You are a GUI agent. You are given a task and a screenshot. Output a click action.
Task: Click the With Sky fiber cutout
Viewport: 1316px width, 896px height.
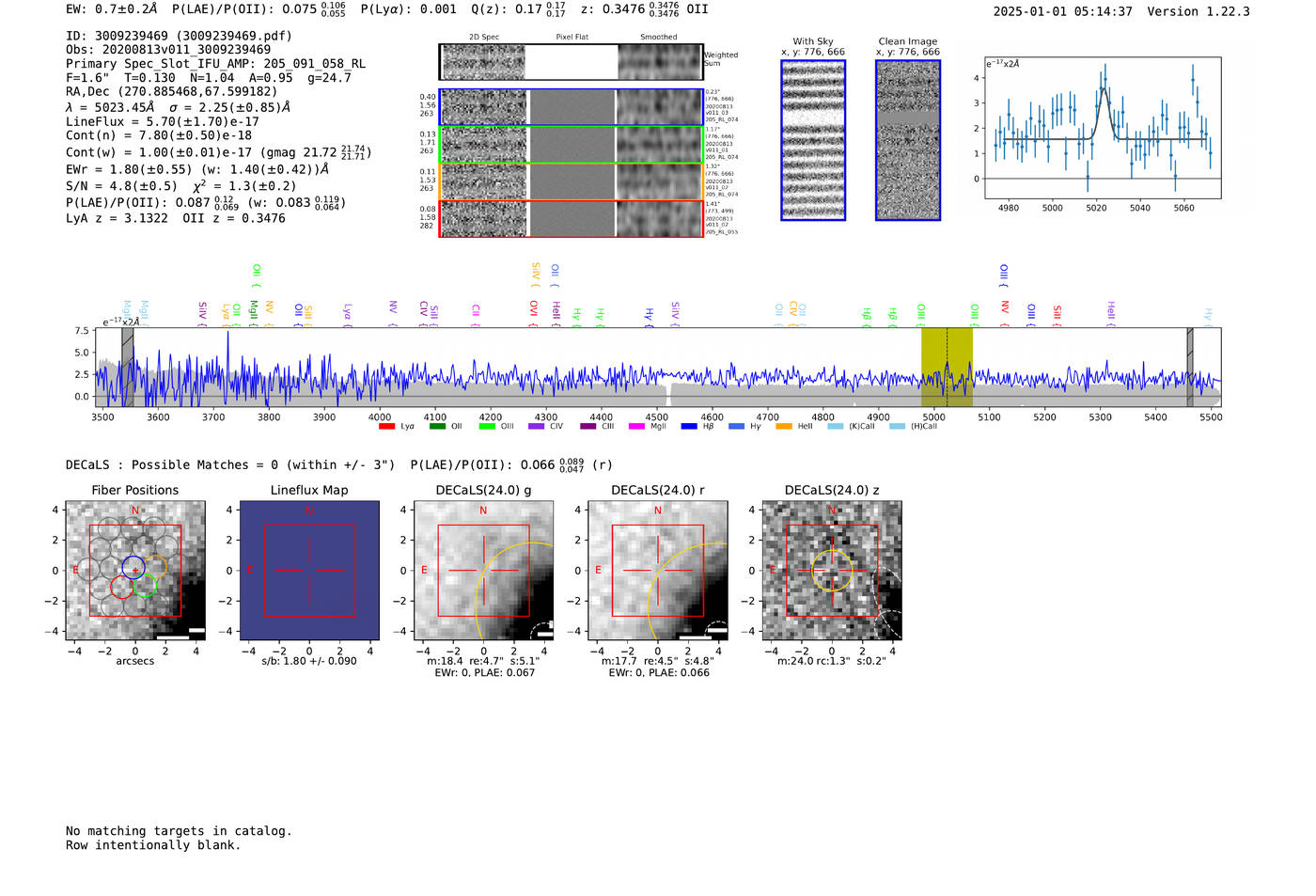pos(813,140)
